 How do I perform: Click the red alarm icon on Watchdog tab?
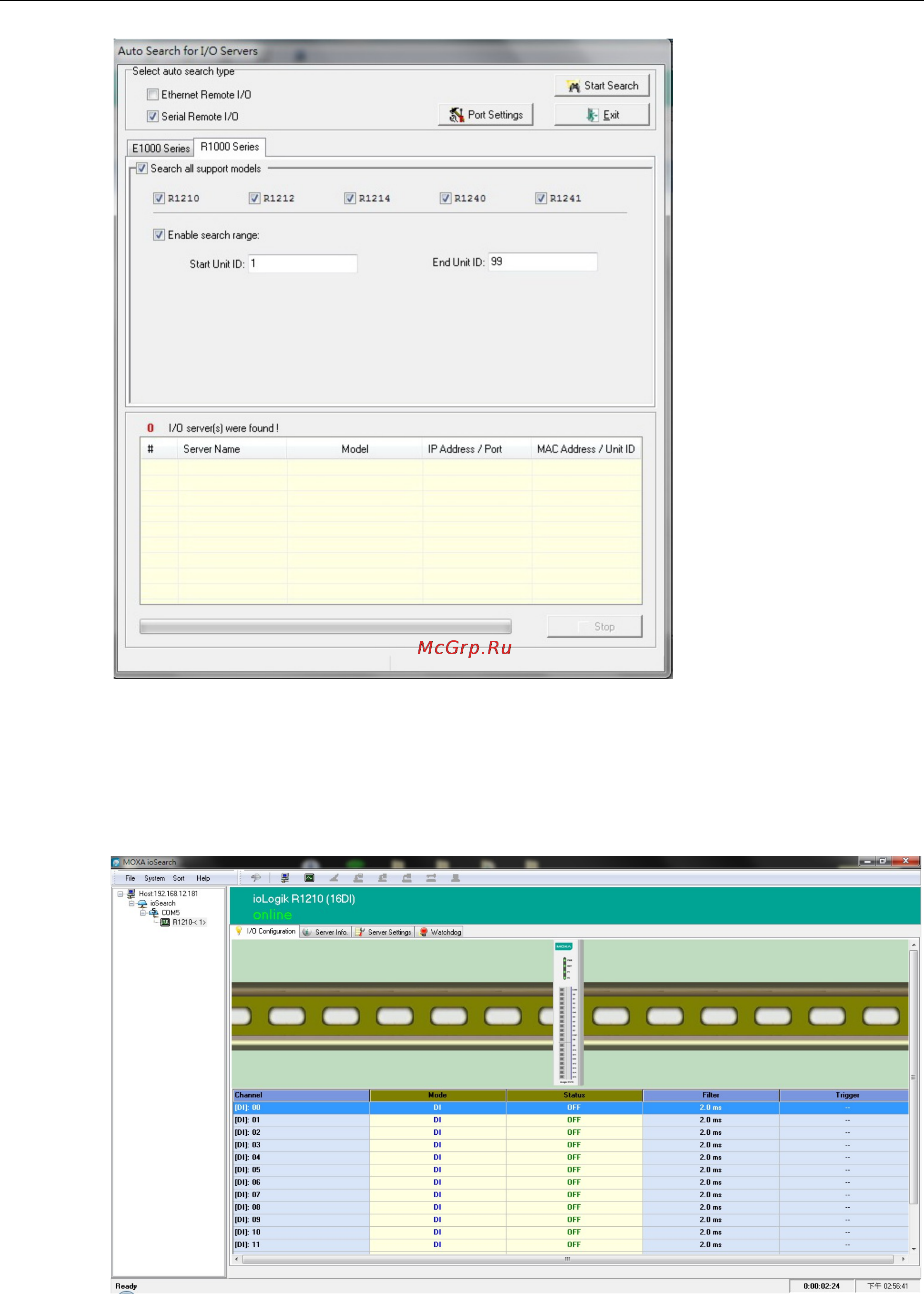[x=423, y=932]
